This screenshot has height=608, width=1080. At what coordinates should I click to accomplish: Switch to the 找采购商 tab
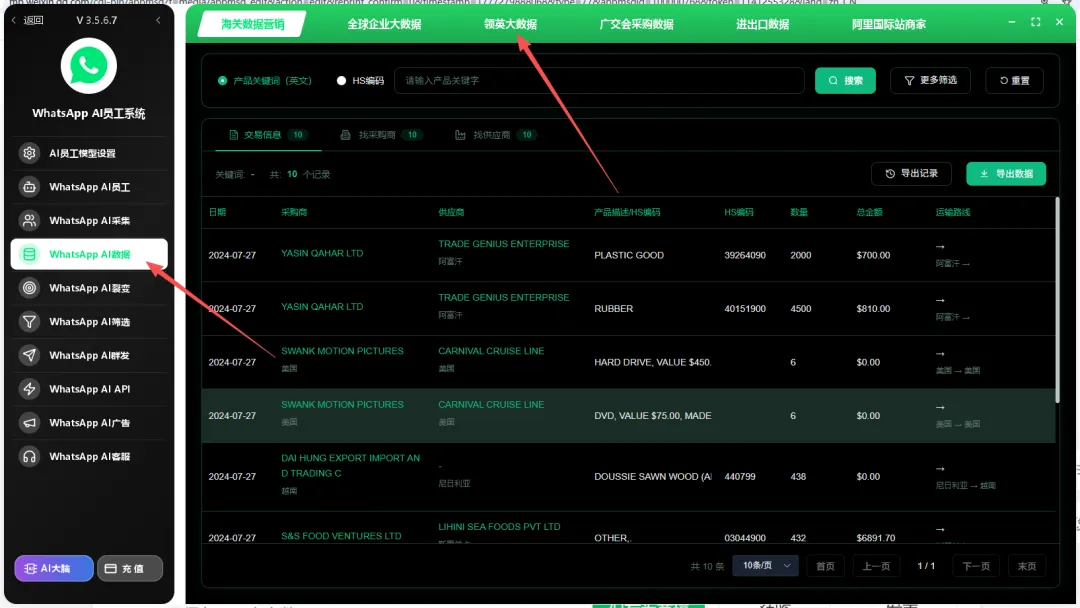381,135
